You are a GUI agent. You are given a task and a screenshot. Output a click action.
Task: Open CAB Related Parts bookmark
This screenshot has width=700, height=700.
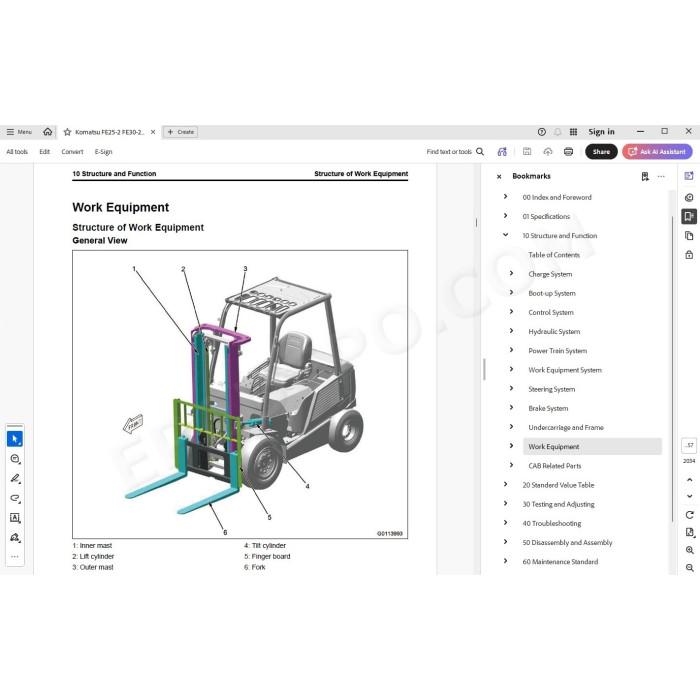tap(555, 466)
